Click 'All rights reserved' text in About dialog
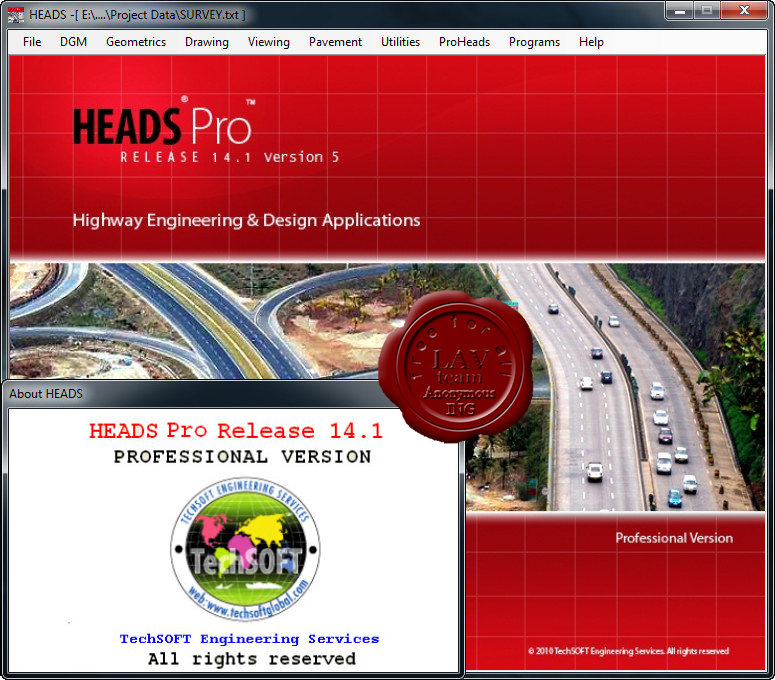The width and height of the screenshot is (775, 680). click(x=252, y=659)
